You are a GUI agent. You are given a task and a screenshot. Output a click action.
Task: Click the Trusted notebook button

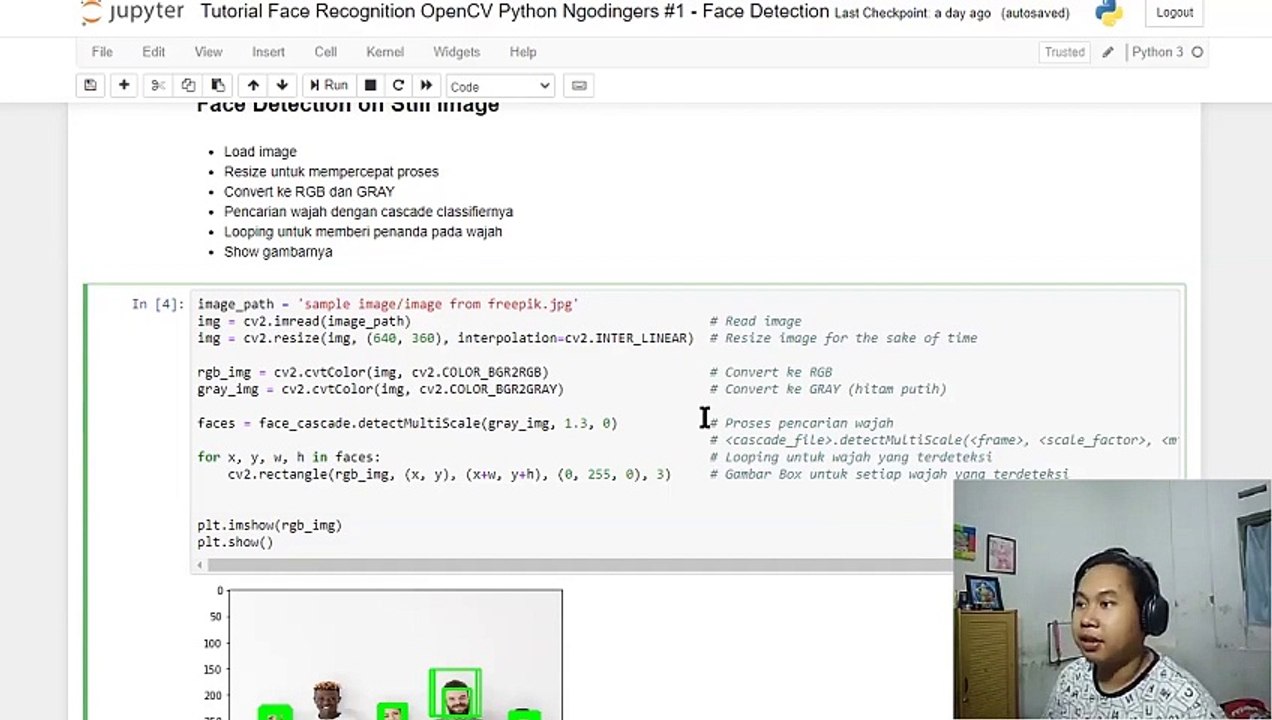(x=1064, y=52)
